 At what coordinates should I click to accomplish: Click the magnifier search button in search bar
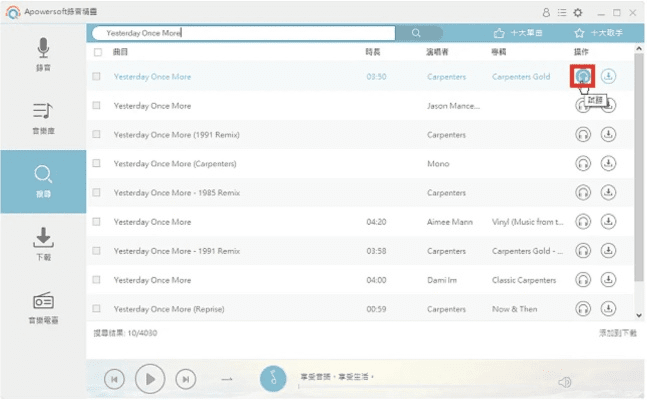416,33
